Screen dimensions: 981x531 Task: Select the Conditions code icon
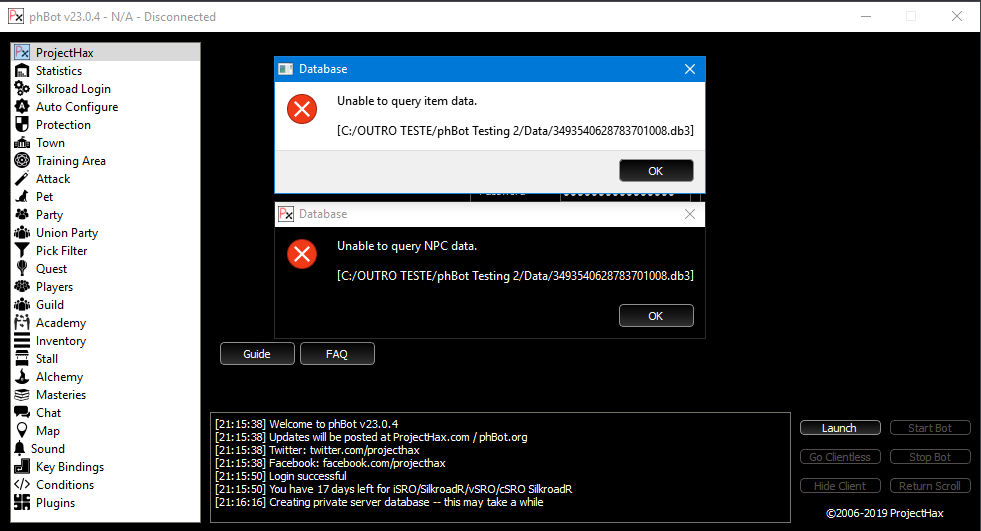[x=22, y=485]
